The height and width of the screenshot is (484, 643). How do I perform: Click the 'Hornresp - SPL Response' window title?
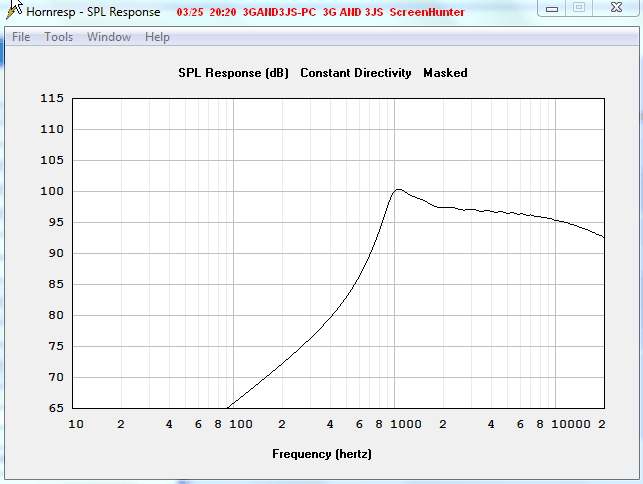93,12
